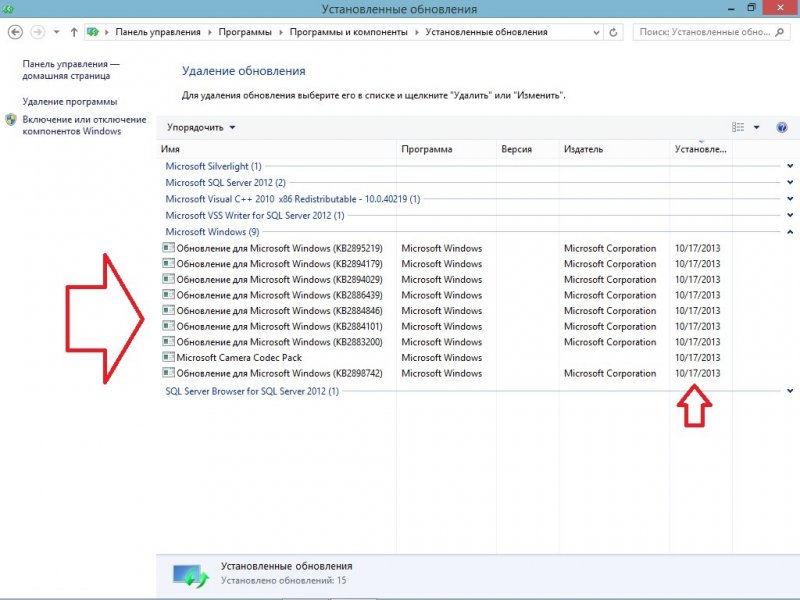Select update KB2894179 in the list
800x600 pixels.
tap(280, 264)
